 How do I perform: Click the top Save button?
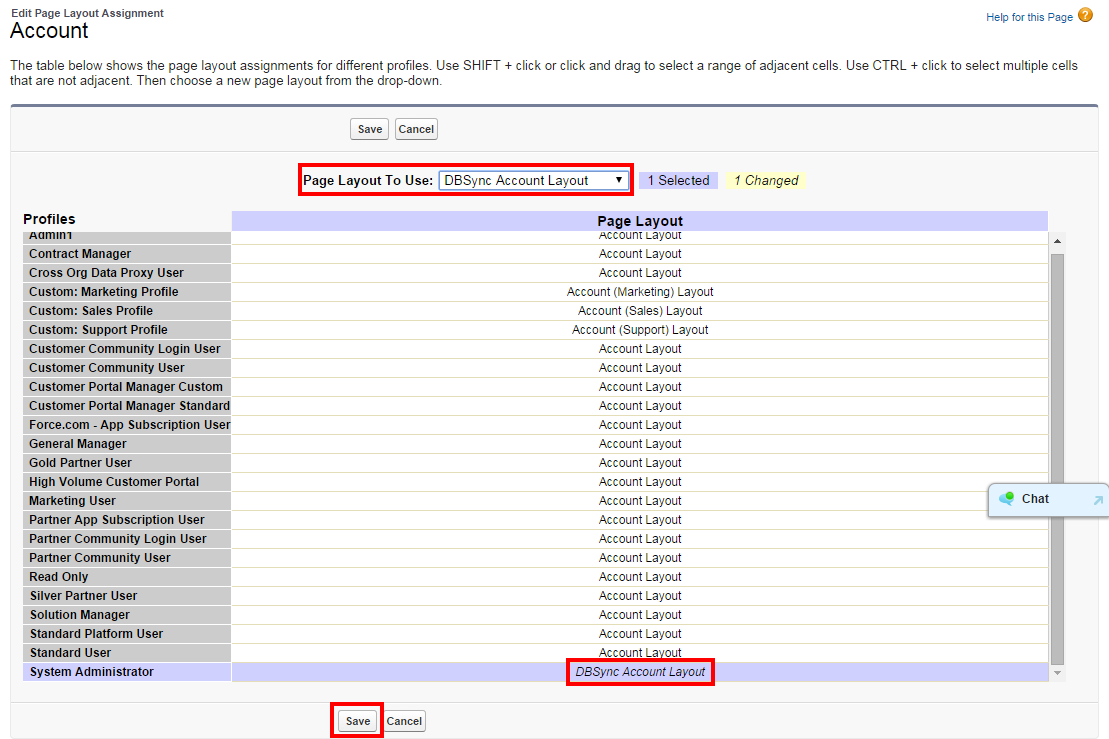pos(370,129)
